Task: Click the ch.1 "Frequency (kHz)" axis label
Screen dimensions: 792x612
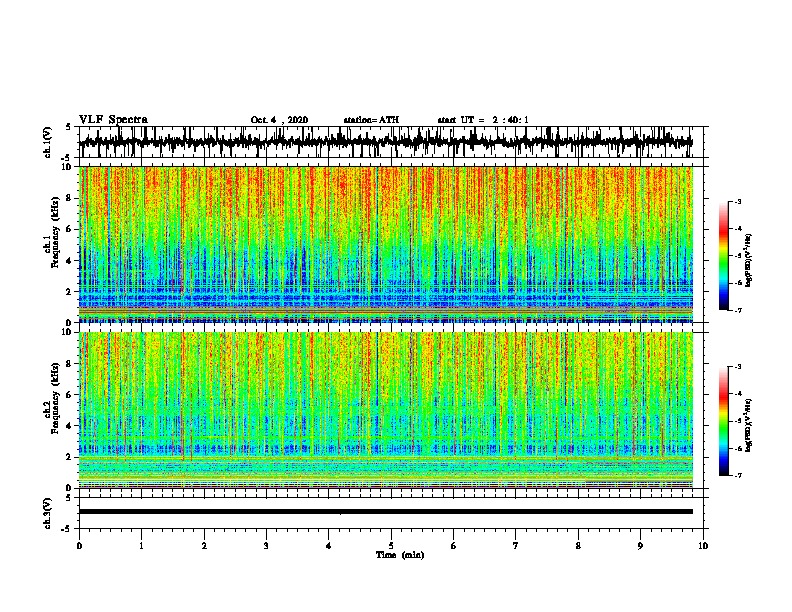Action: pyautogui.click(x=55, y=233)
